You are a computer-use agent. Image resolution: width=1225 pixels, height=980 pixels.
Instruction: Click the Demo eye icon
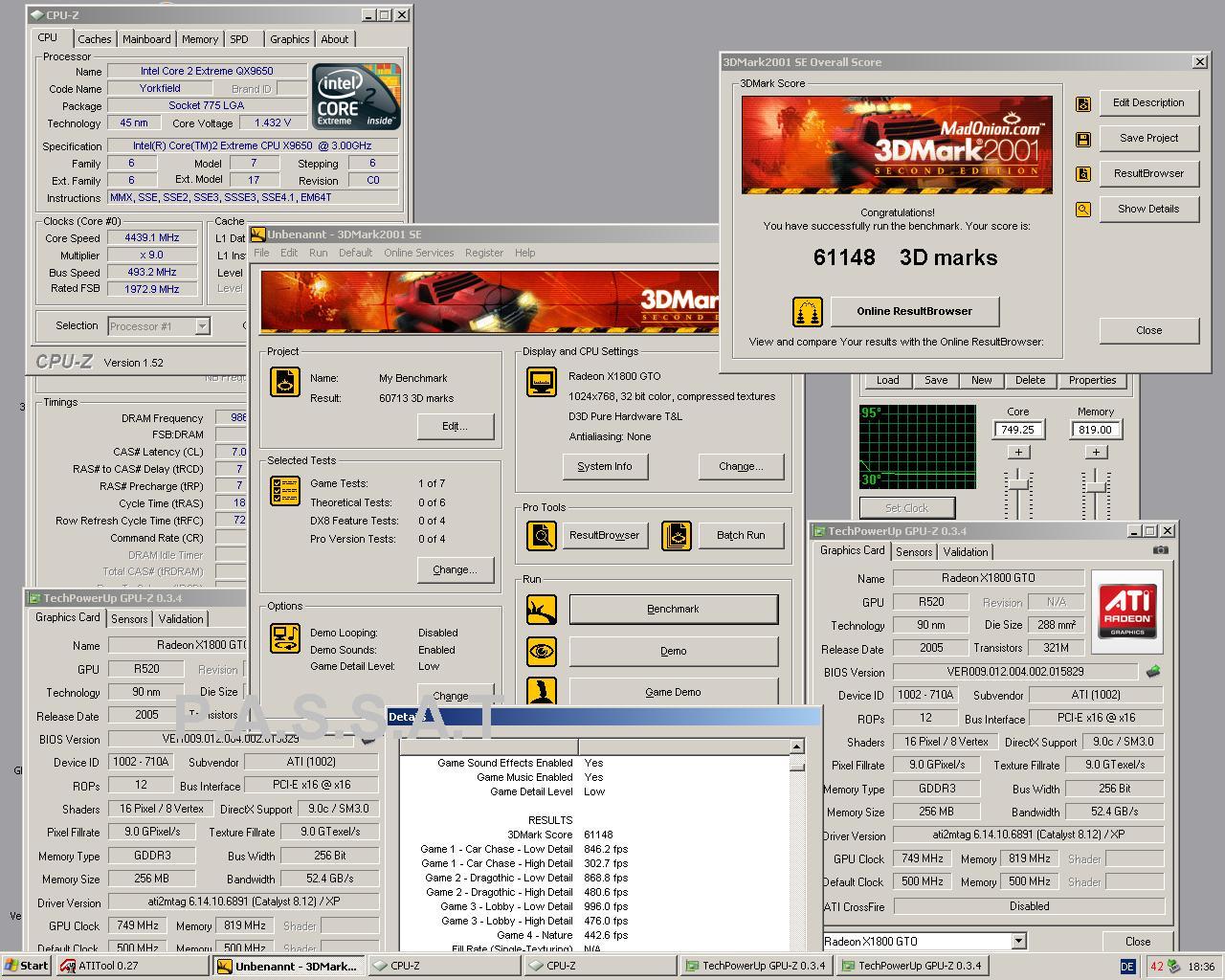[x=542, y=652]
